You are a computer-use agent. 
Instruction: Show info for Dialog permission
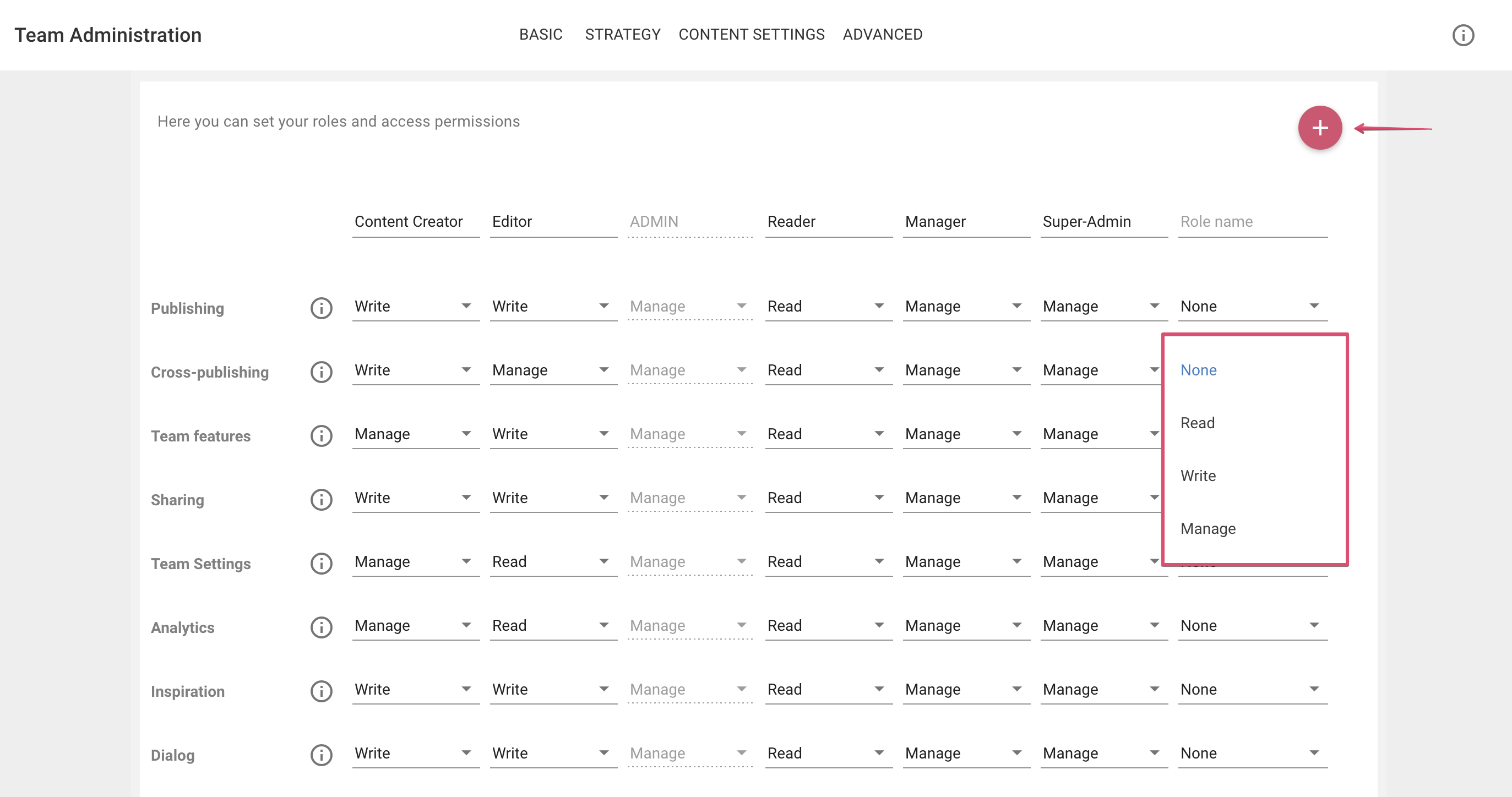coord(321,755)
